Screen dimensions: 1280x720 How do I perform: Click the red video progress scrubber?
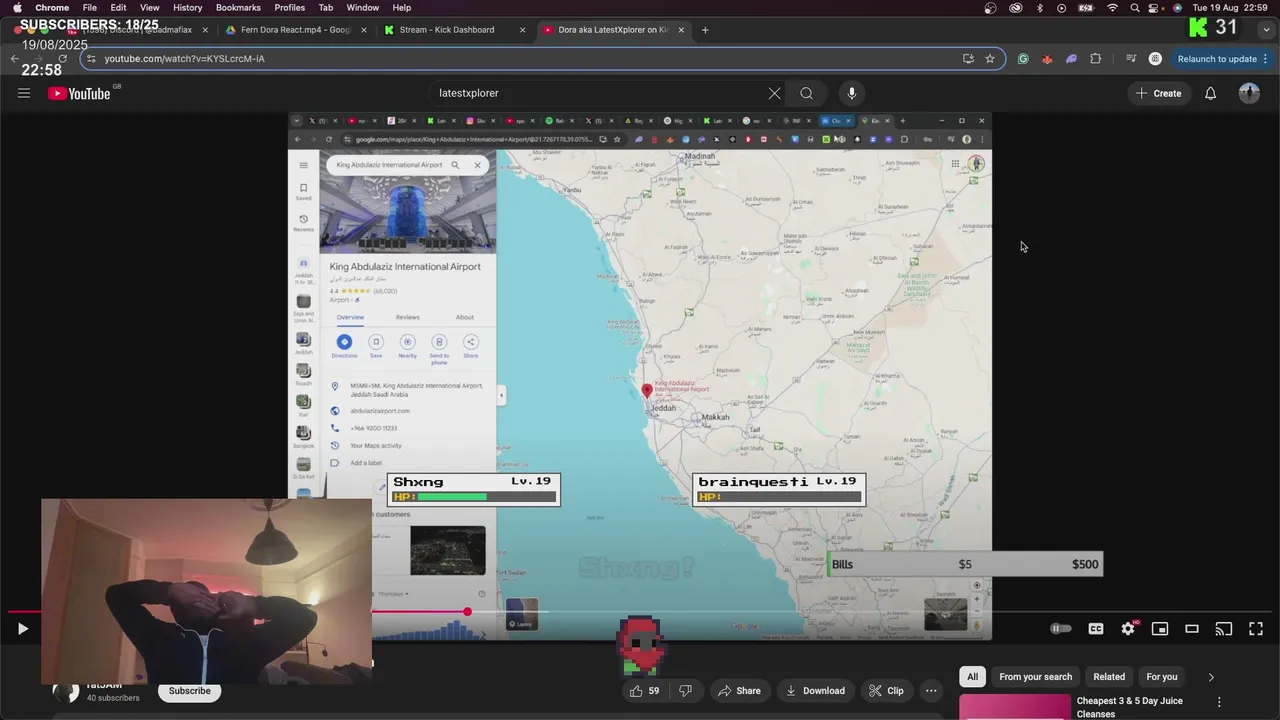pos(467,611)
